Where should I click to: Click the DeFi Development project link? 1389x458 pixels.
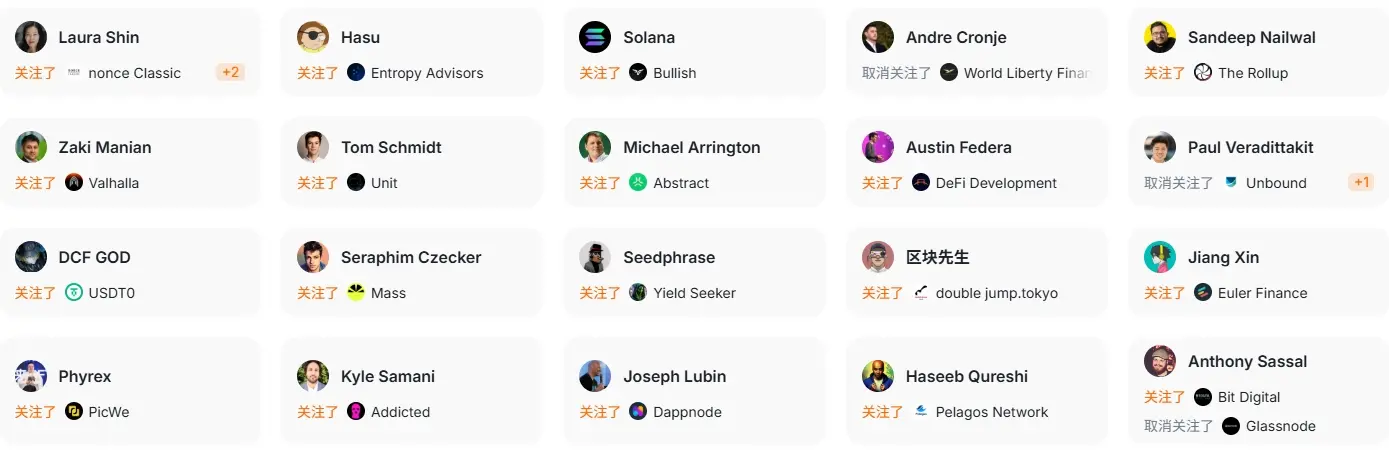click(996, 183)
